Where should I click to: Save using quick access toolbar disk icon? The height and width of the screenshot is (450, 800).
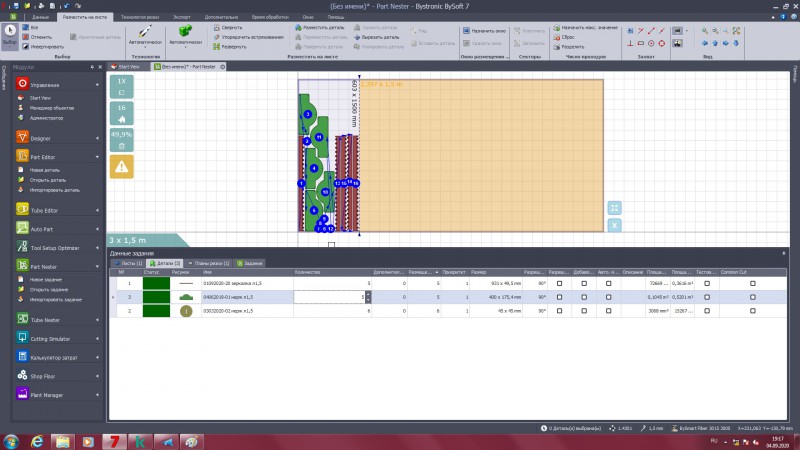(16, 6)
